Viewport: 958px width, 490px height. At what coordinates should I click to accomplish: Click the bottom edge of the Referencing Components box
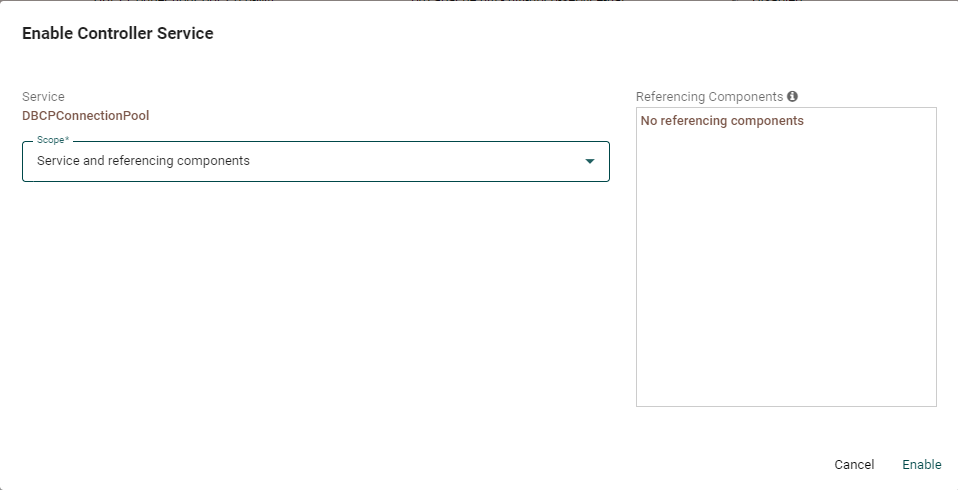[x=786, y=406]
